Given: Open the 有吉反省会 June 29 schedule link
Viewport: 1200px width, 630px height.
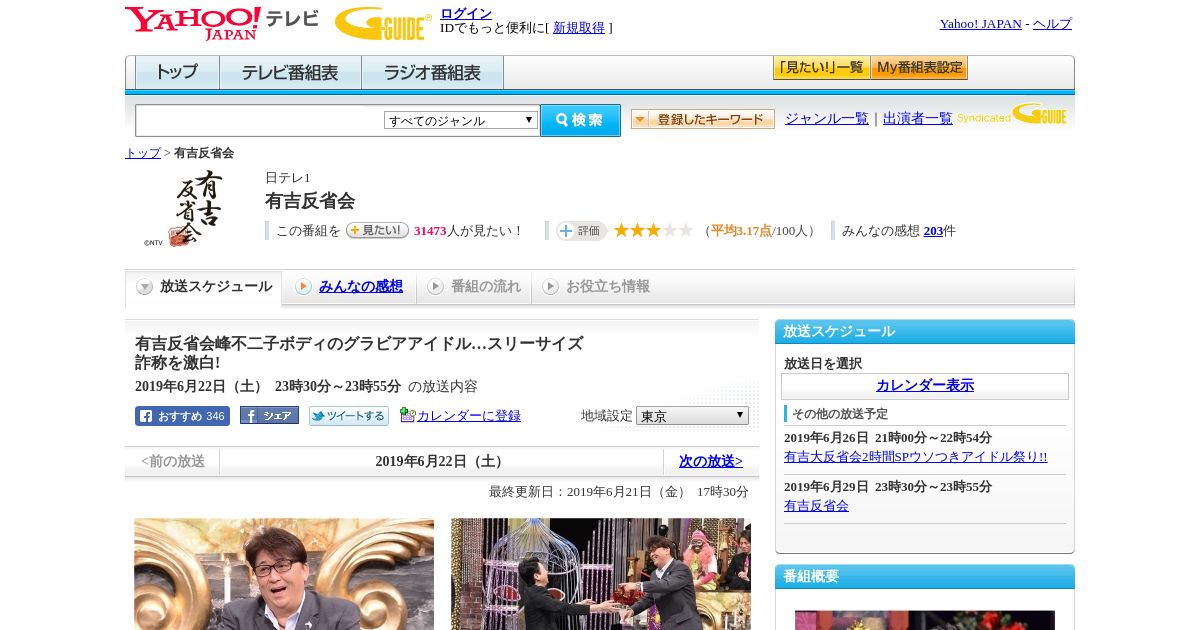Looking at the screenshot, I should (x=817, y=506).
